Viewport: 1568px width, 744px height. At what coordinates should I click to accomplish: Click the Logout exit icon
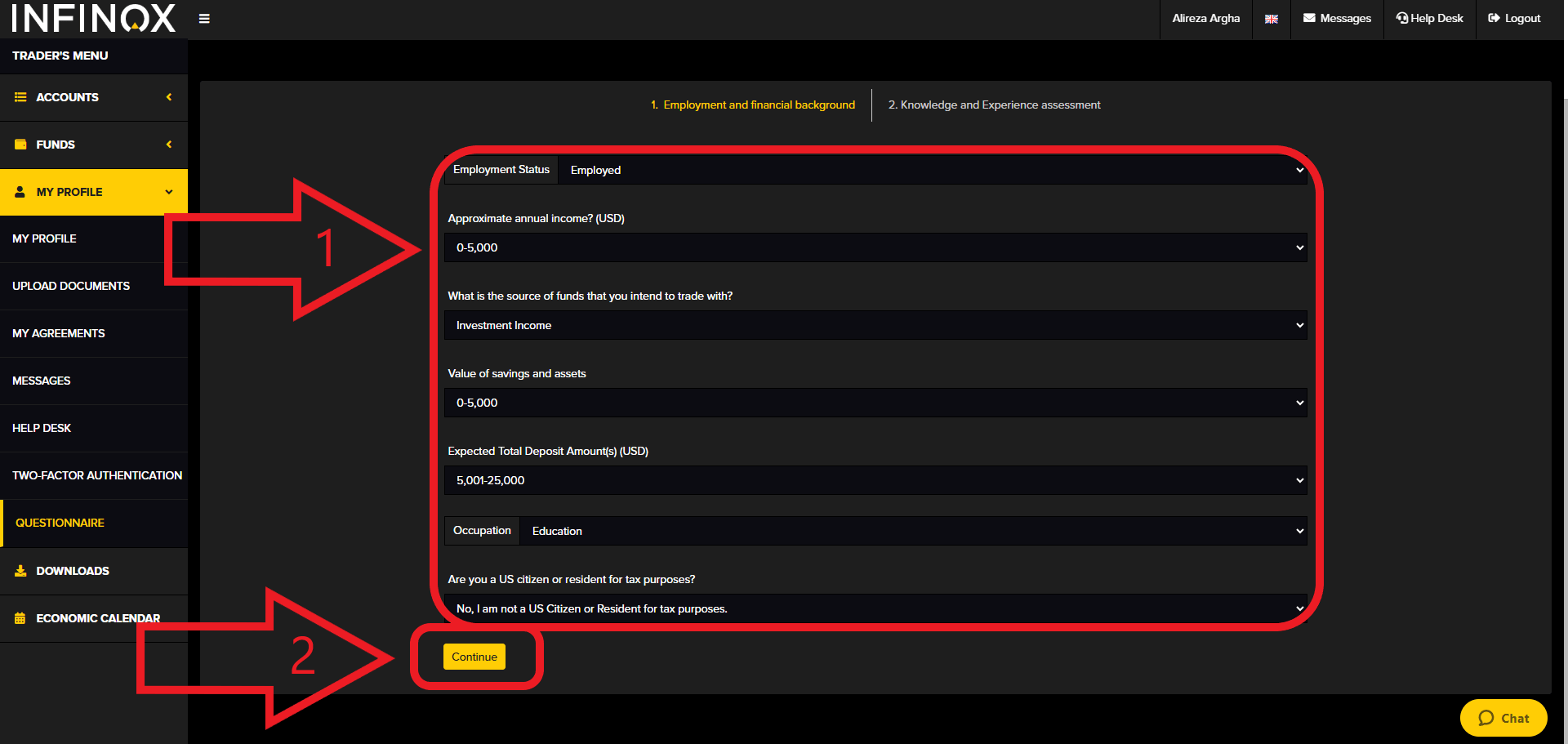pos(1494,18)
